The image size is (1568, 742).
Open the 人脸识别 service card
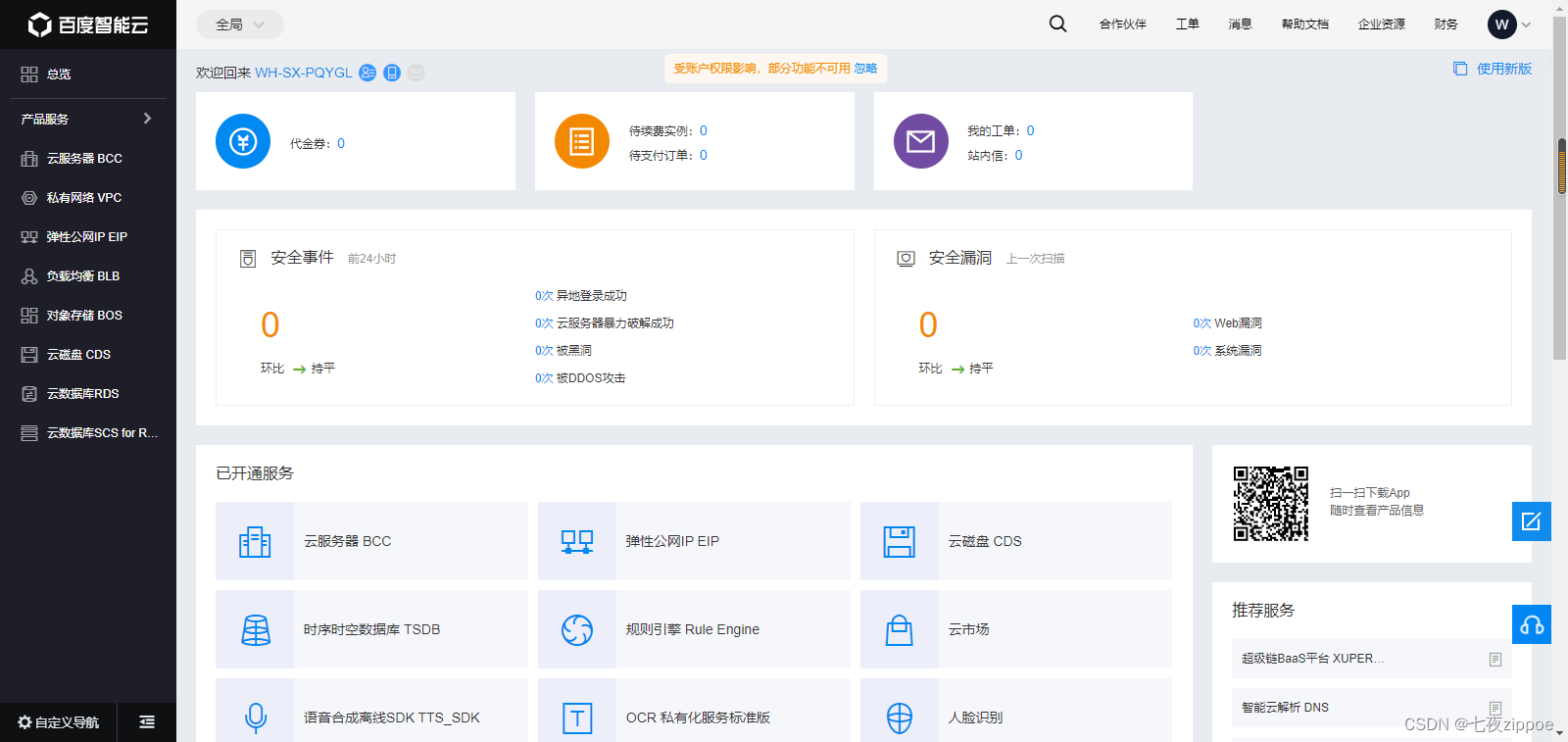1016,711
